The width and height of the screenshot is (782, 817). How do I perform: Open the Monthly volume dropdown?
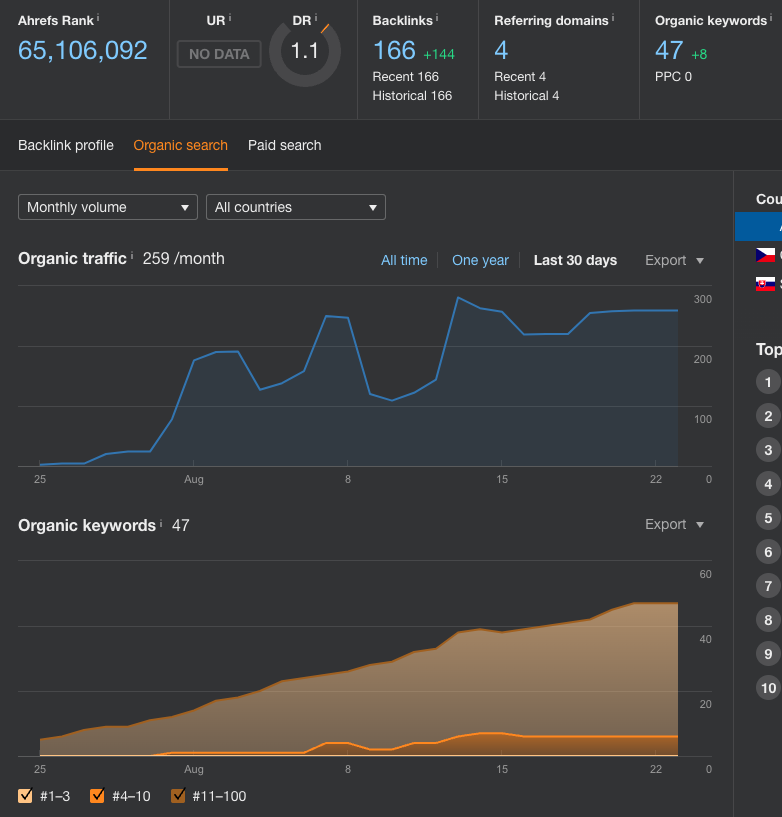click(x=108, y=207)
